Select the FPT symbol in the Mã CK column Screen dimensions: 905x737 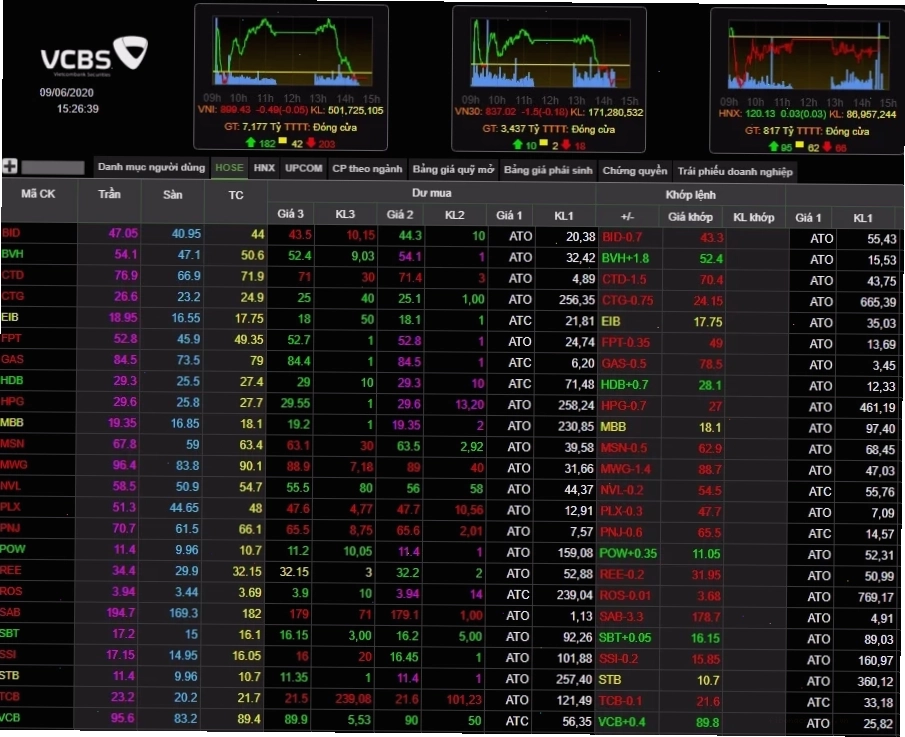point(11,338)
